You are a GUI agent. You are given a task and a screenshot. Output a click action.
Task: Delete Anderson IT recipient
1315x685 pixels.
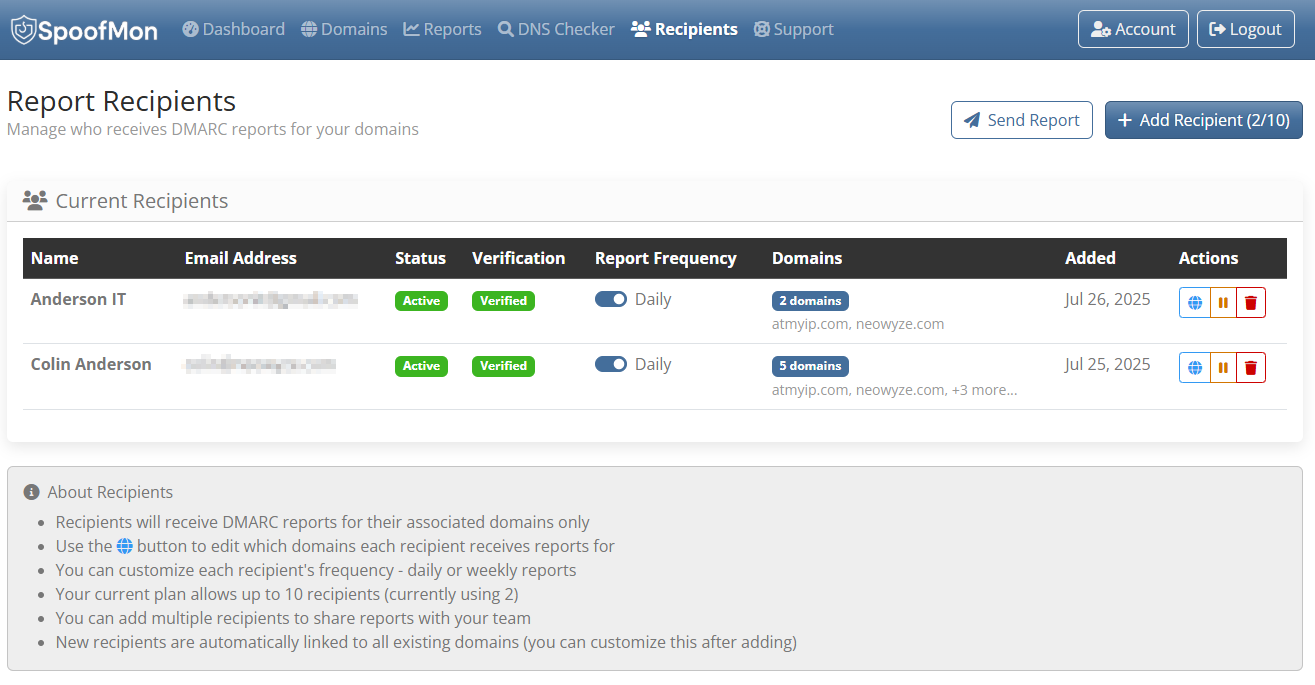coord(1251,302)
